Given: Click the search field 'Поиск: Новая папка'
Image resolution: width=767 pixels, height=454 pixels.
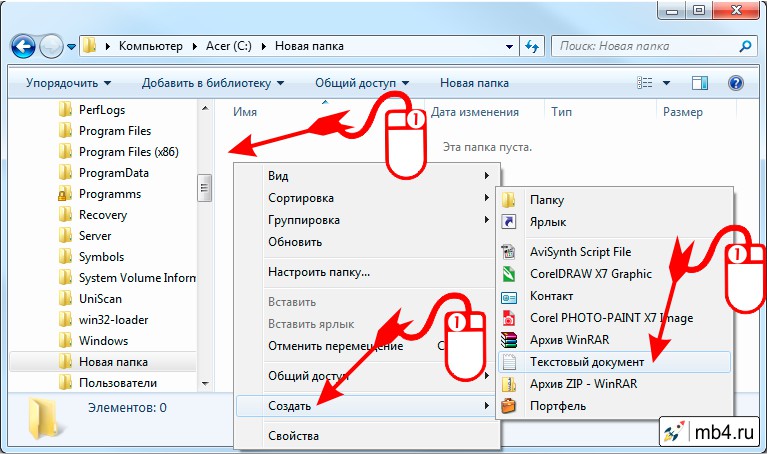Looking at the screenshot, I should pos(653,46).
